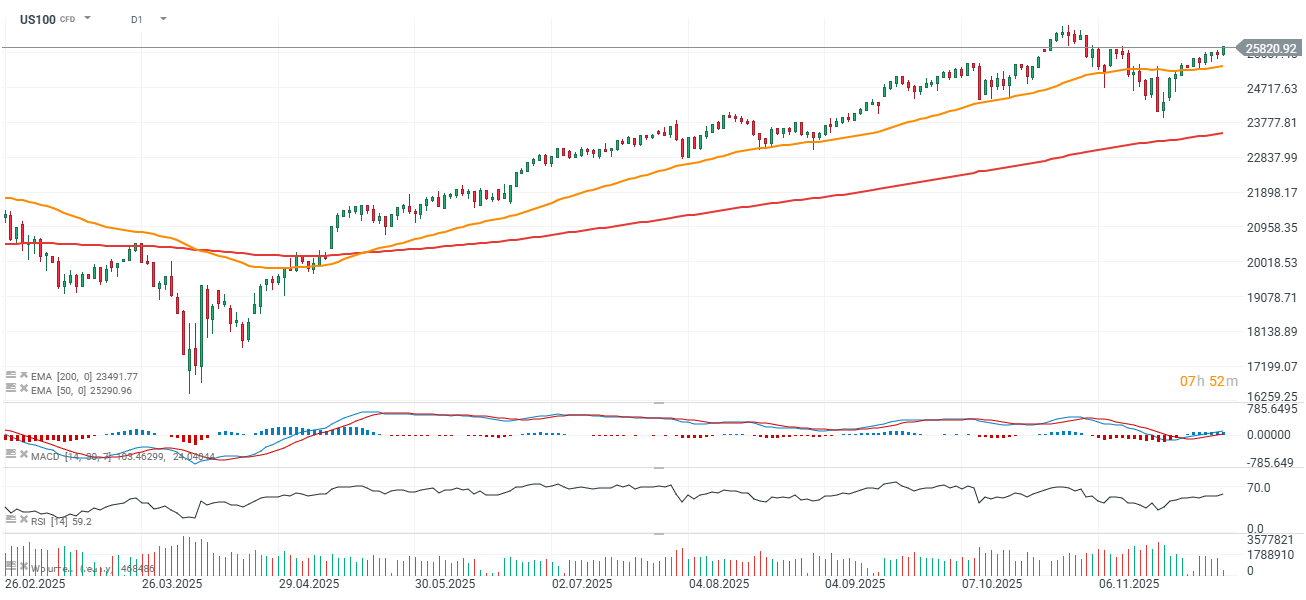Click the resize handle above Volume panel
Screen dimensions: 1306x600
658,533
